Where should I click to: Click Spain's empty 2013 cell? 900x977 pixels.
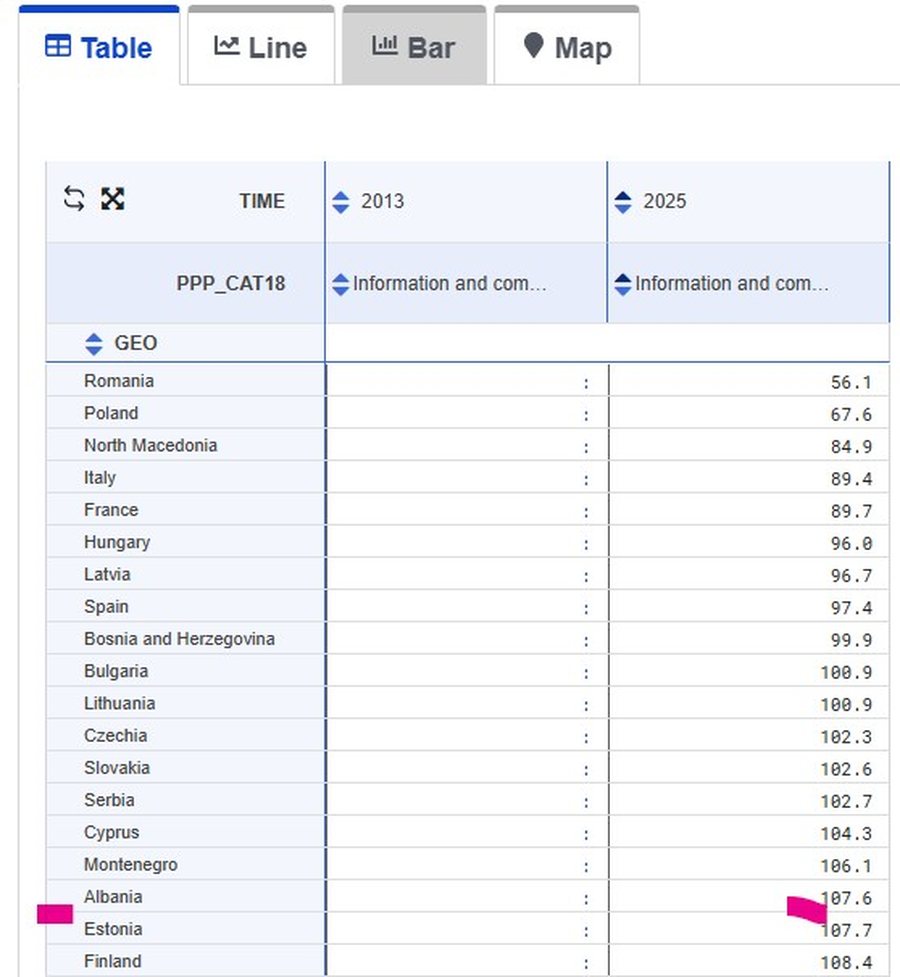[x=467, y=606]
